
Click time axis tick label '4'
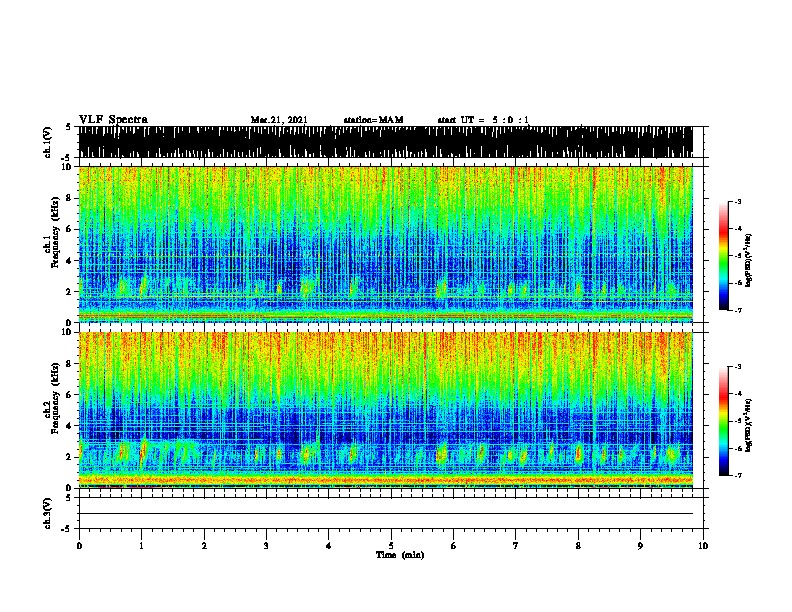pyautogui.click(x=329, y=546)
